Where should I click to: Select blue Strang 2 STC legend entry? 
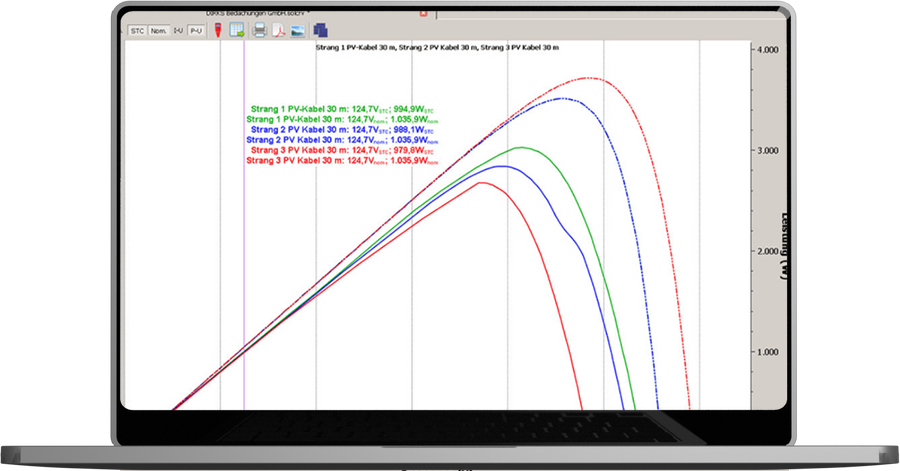pos(342,130)
